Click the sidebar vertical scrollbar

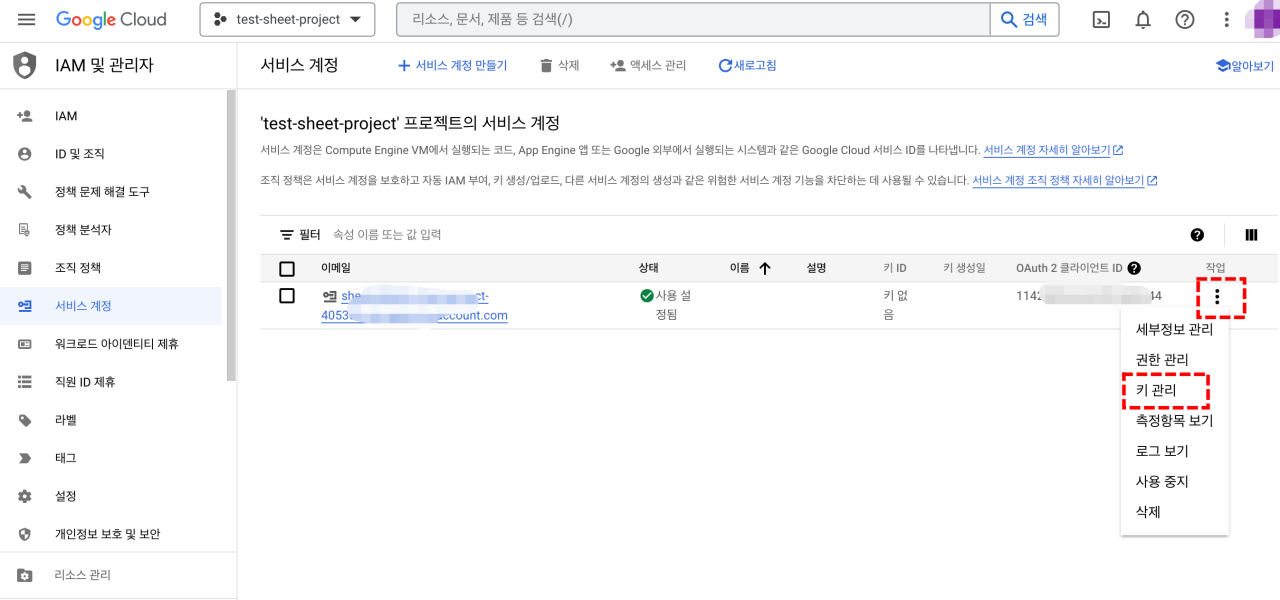(231, 235)
